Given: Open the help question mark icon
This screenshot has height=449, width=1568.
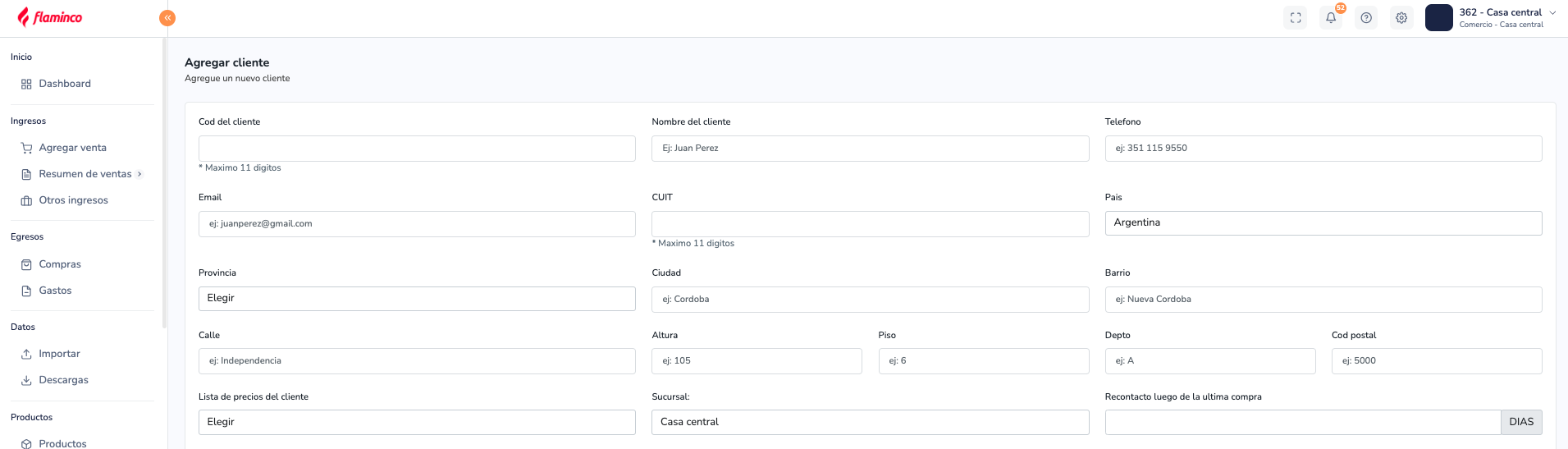Looking at the screenshot, I should 1366,18.
